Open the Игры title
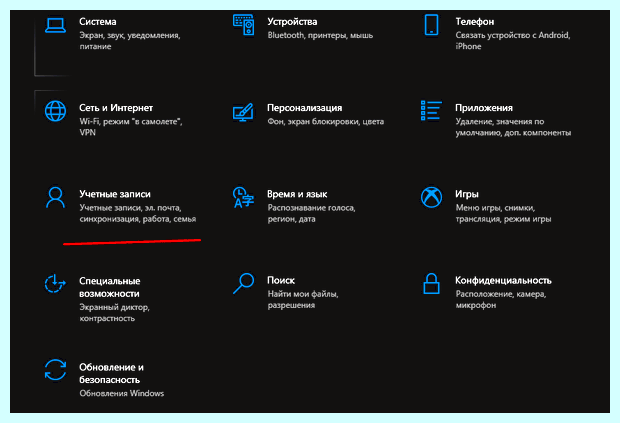 point(467,194)
